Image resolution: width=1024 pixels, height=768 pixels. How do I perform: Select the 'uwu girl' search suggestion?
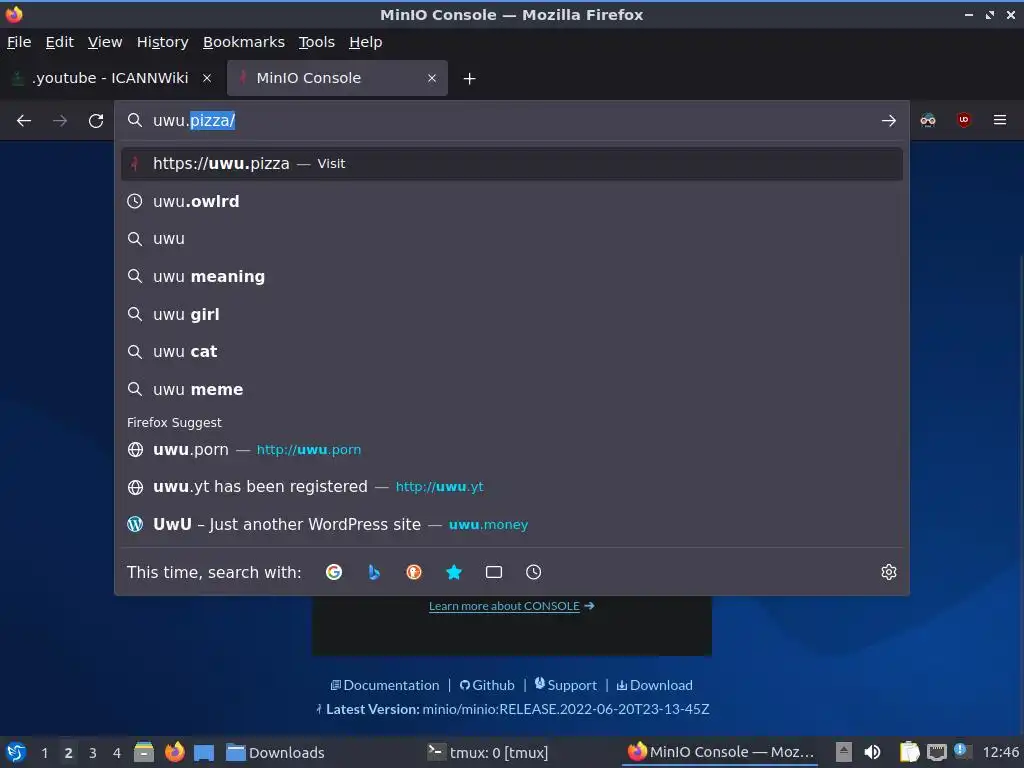(x=511, y=314)
